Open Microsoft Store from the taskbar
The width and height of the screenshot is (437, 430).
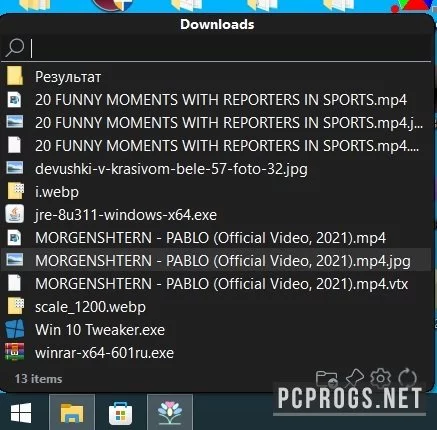tap(121, 413)
